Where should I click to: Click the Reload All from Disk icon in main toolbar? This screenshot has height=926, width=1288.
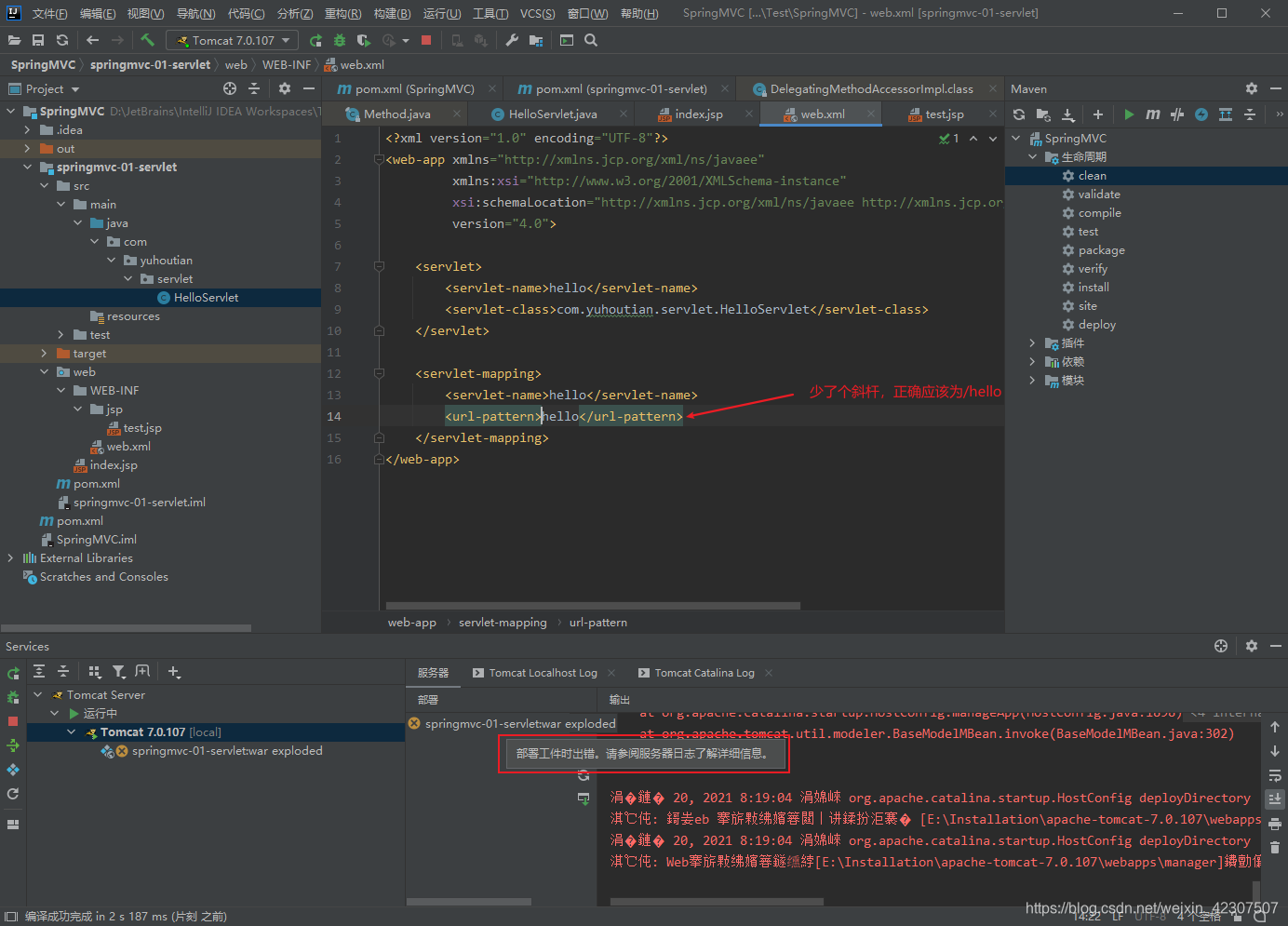62,40
